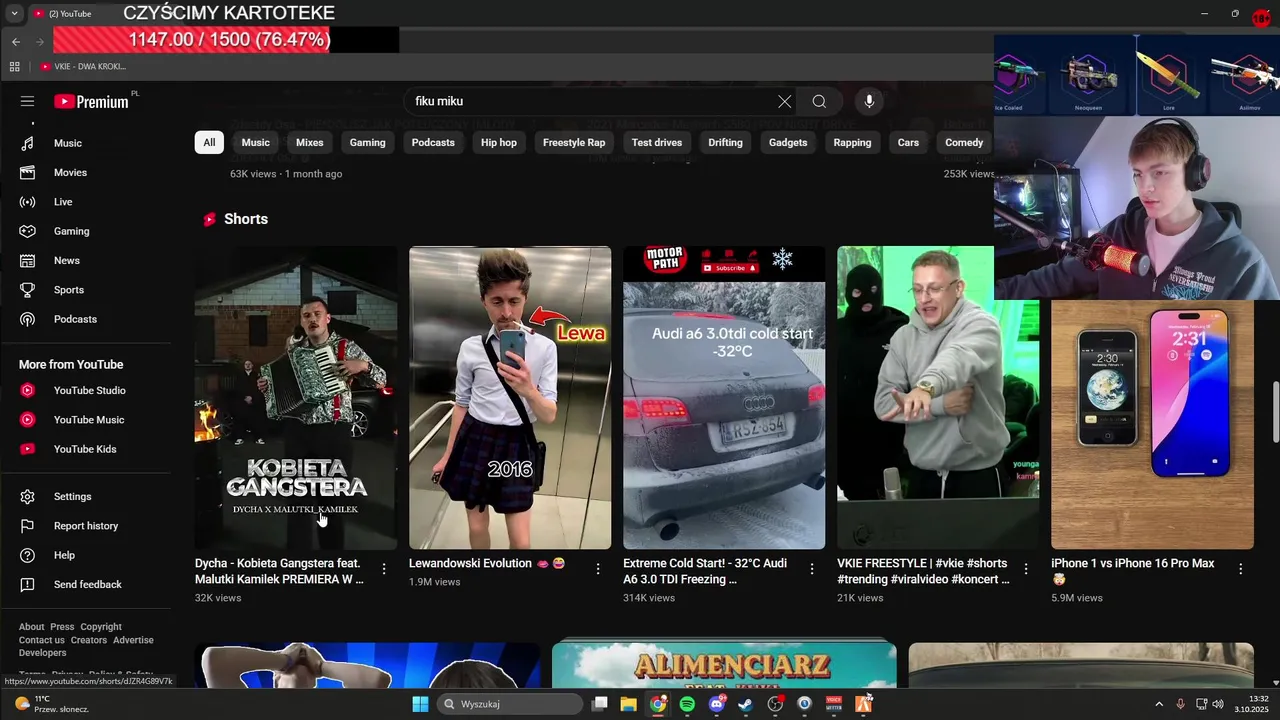
Task: Play the Audi a6 cold start short thumbnail
Action: point(724,398)
